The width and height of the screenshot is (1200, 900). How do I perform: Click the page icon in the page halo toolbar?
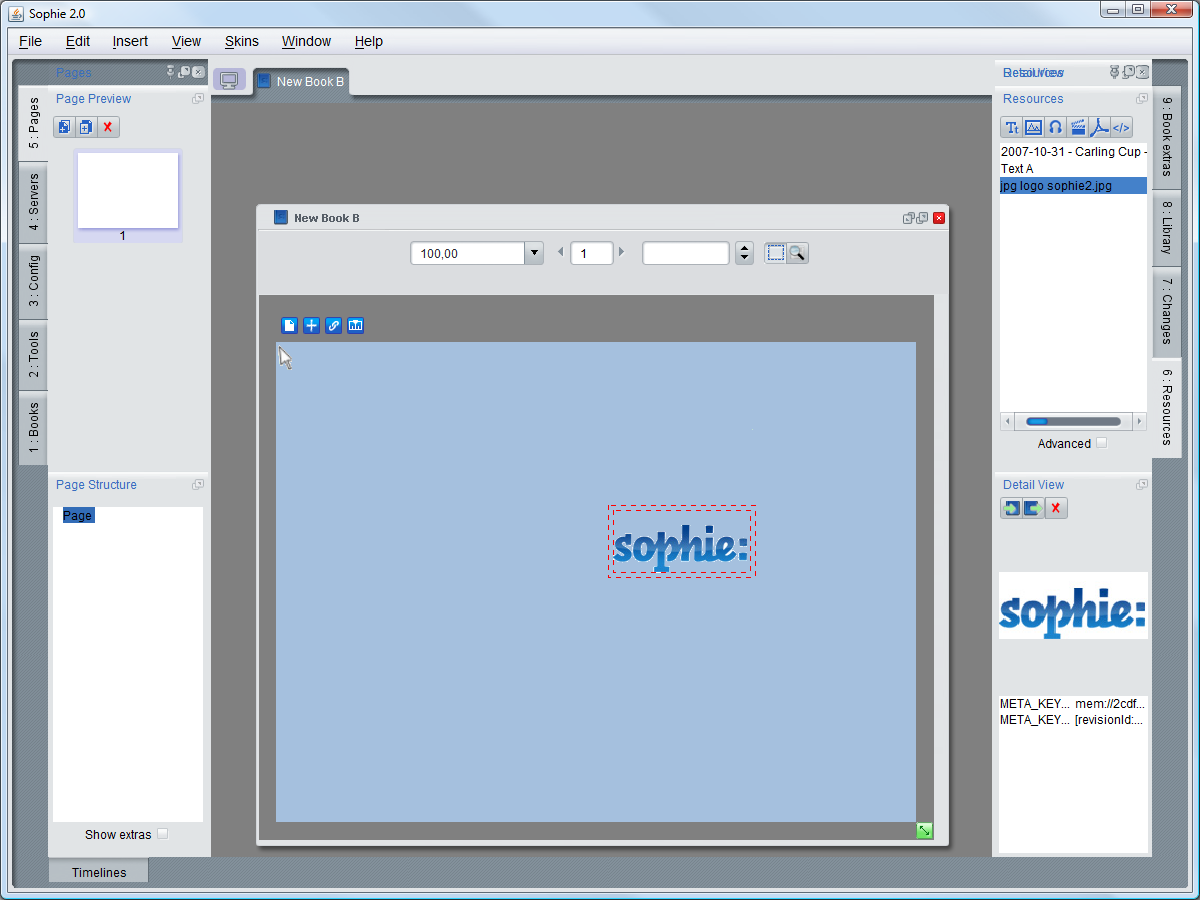290,325
